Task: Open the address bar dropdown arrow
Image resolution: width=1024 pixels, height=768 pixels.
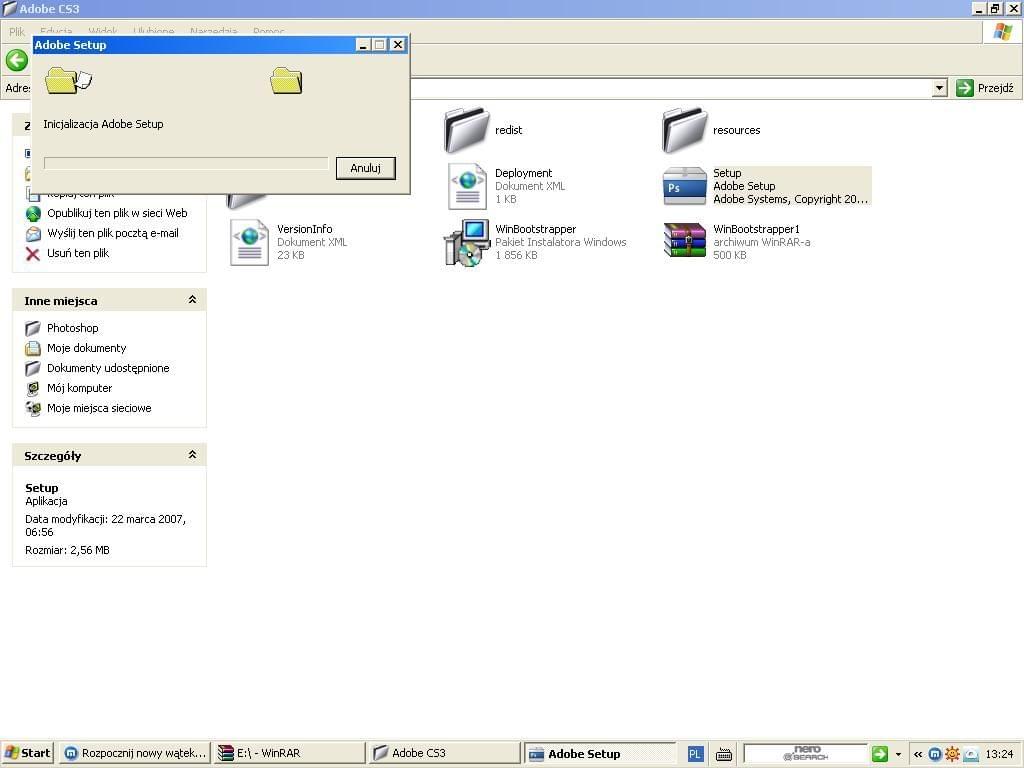Action: pyautogui.click(x=938, y=88)
